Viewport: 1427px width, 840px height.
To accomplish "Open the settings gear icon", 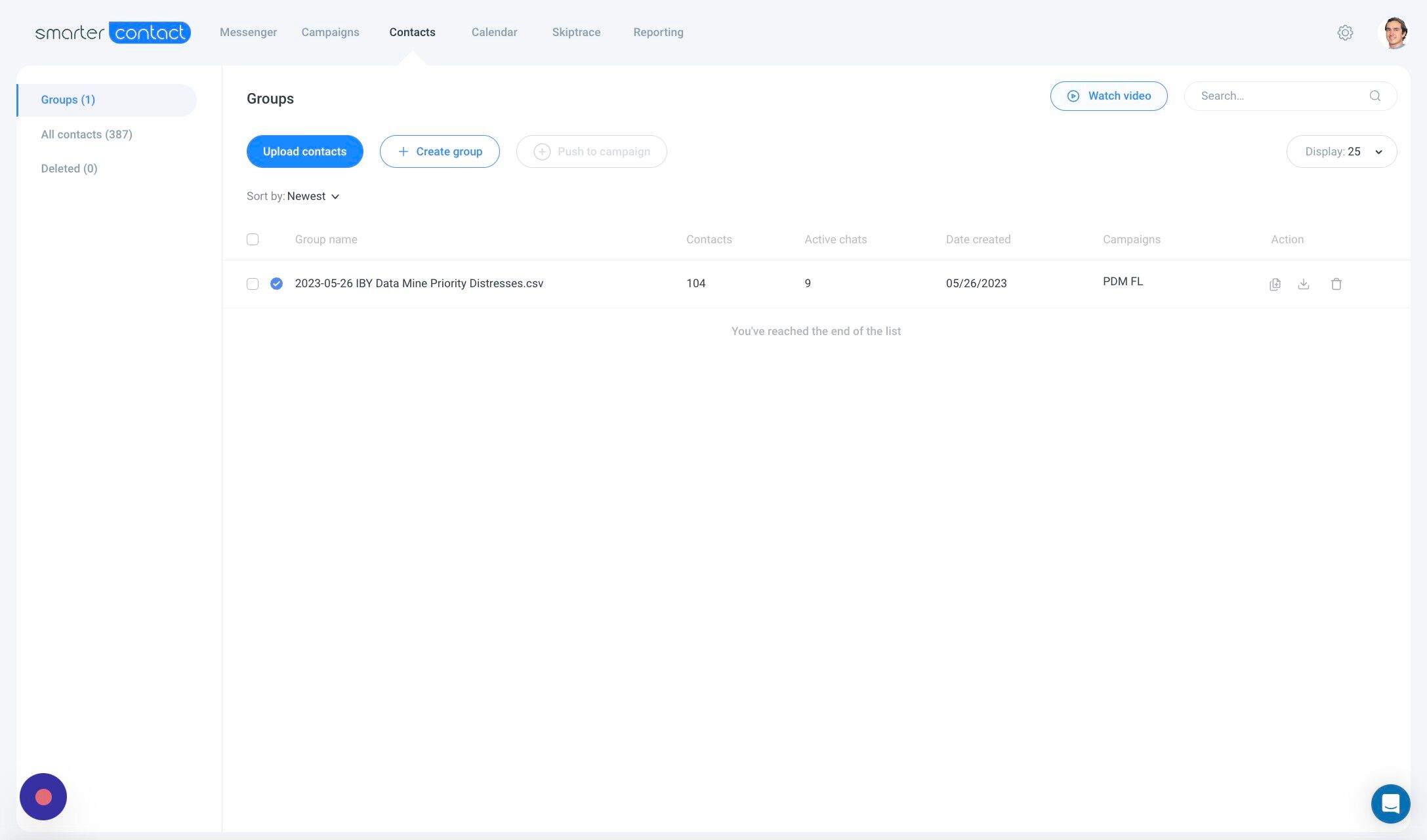I will pyautogui.click(x=1345, y=33).
